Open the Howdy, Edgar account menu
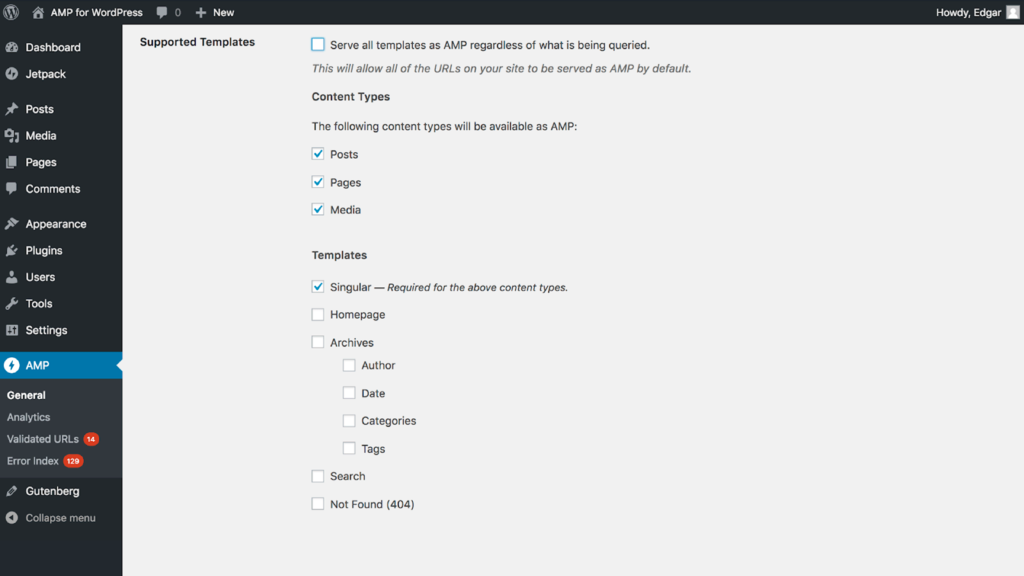This screenshot has width=1024, height=576. pos(967,12)
